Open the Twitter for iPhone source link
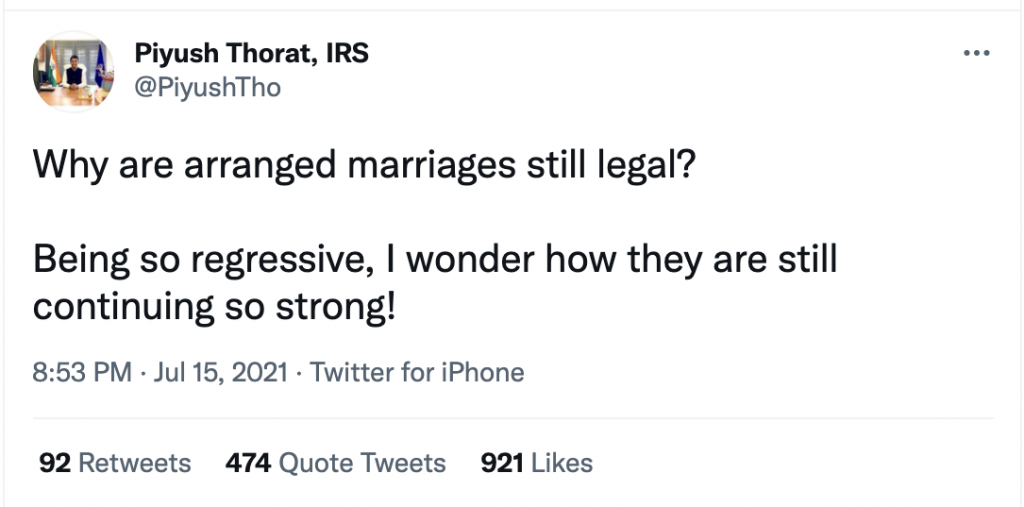1024x507 pixels. coord(417,373)
